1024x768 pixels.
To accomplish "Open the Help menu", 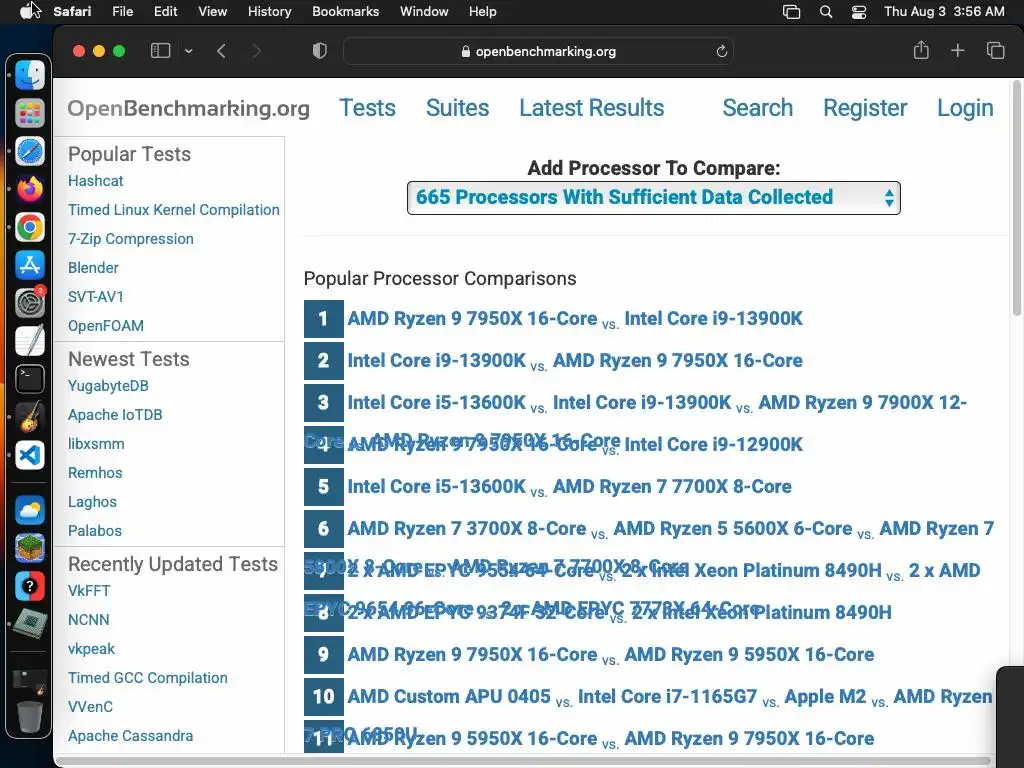I will coord(483,12).
